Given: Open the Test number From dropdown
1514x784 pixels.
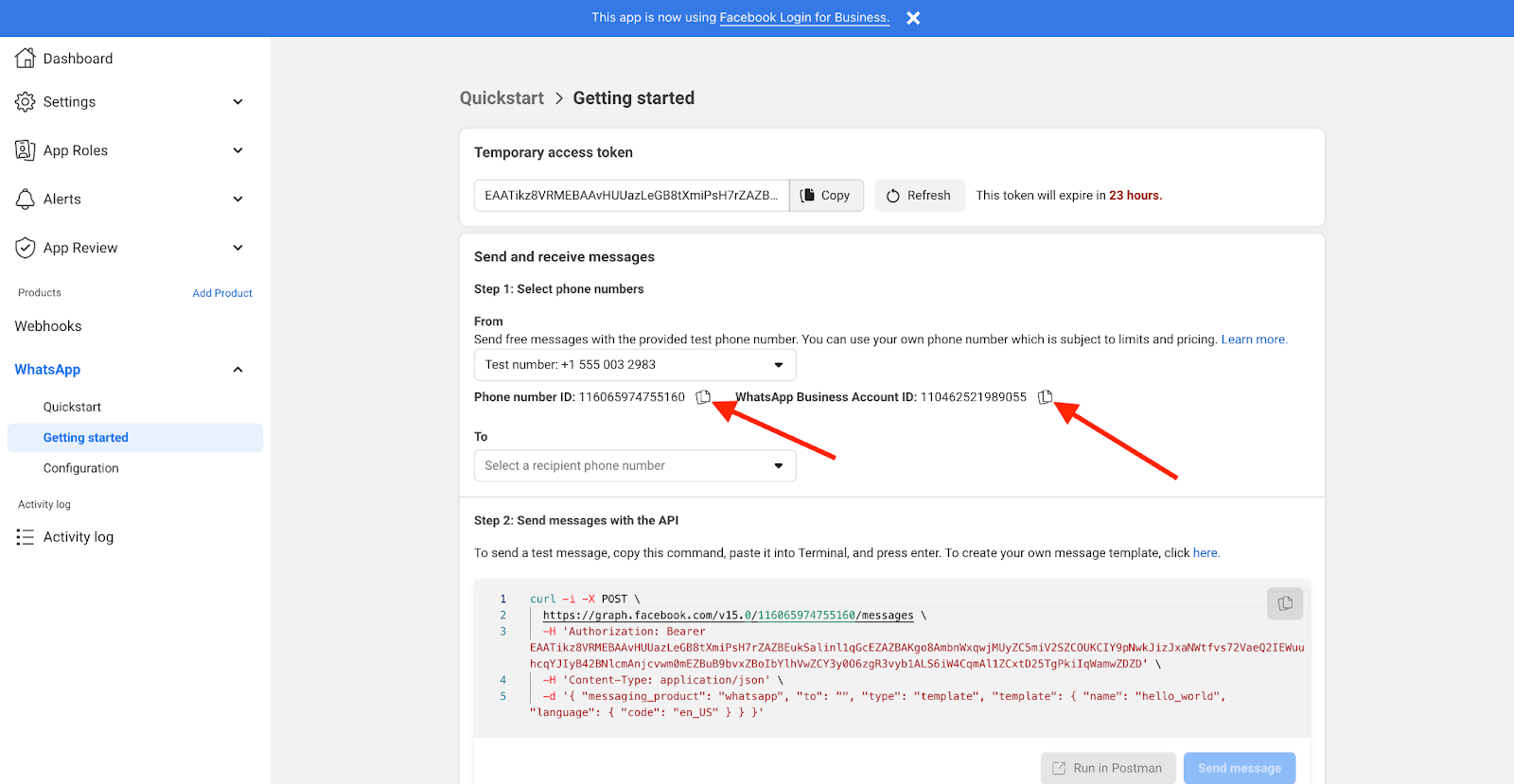Looking at the screenshot, I should [x=635, y=365].
